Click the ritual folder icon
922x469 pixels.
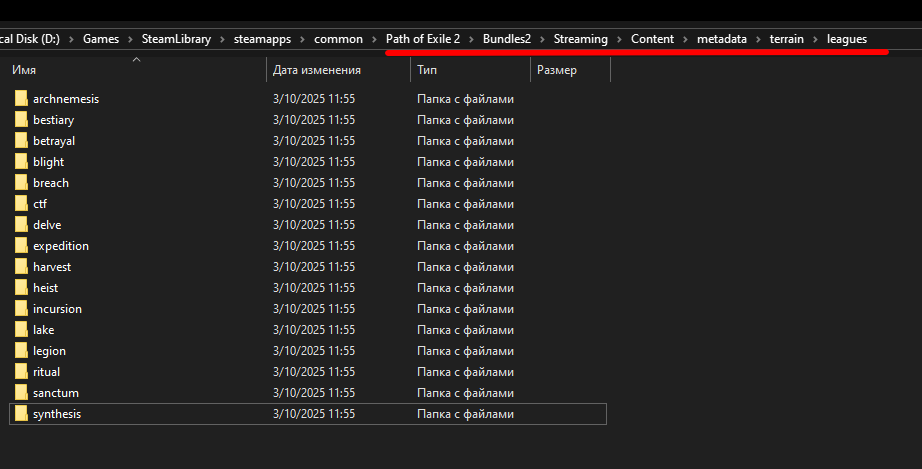coord(21,372)
